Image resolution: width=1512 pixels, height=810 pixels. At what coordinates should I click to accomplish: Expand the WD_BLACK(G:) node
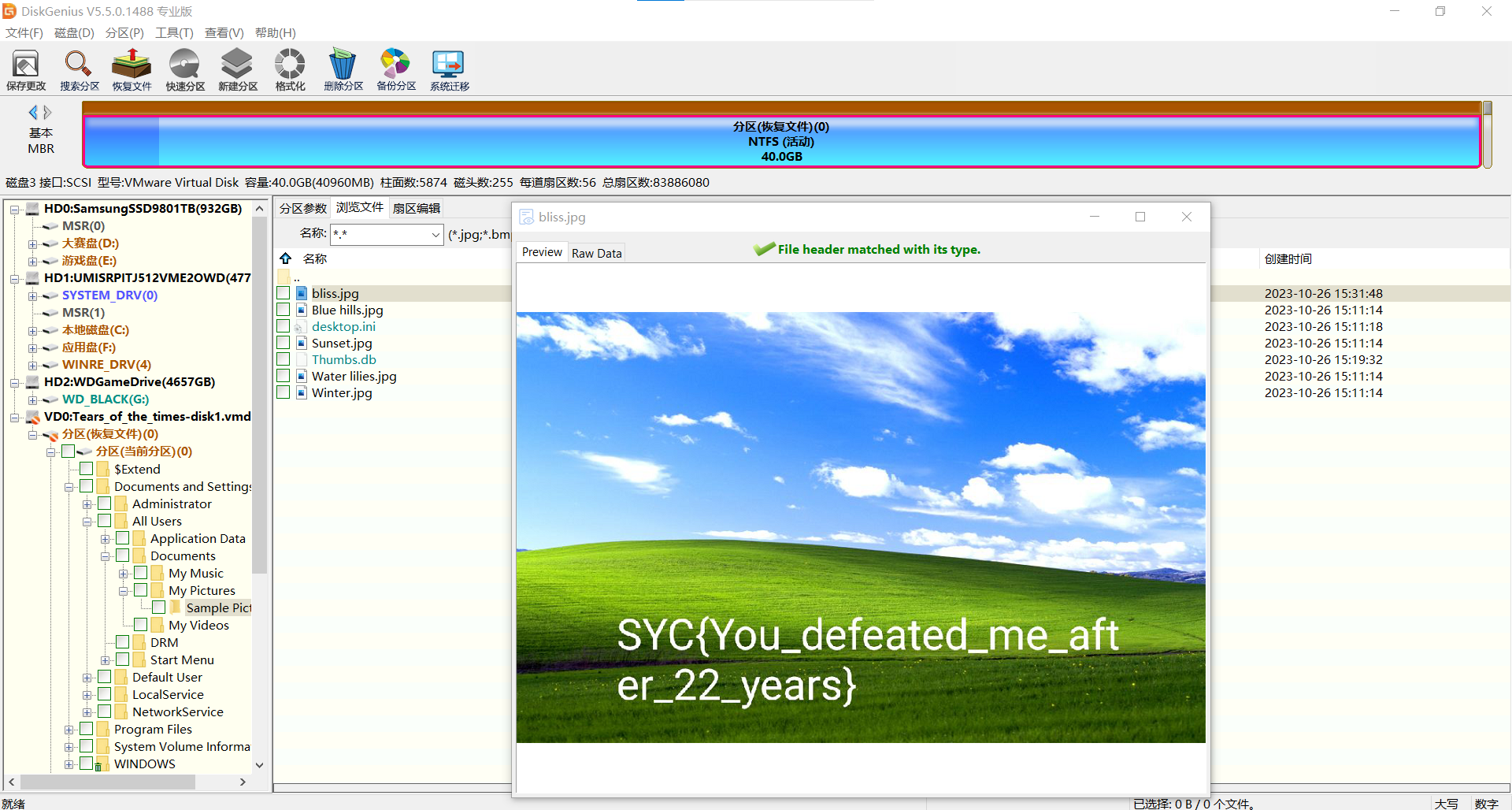coord(32,400)
